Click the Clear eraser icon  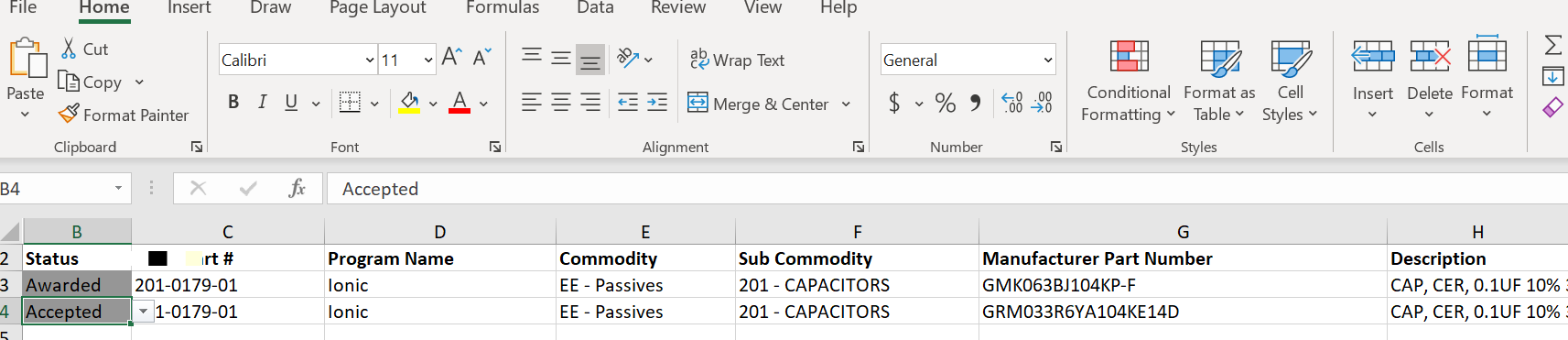[1553, 107]
